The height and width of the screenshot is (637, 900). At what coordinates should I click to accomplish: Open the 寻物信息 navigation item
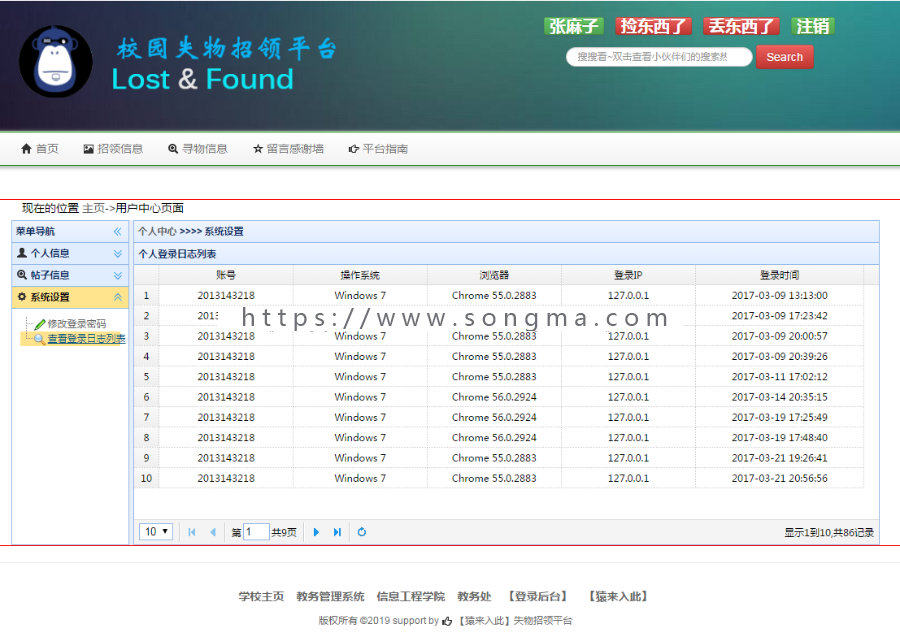pyautogui.click(x=198, y=149)
